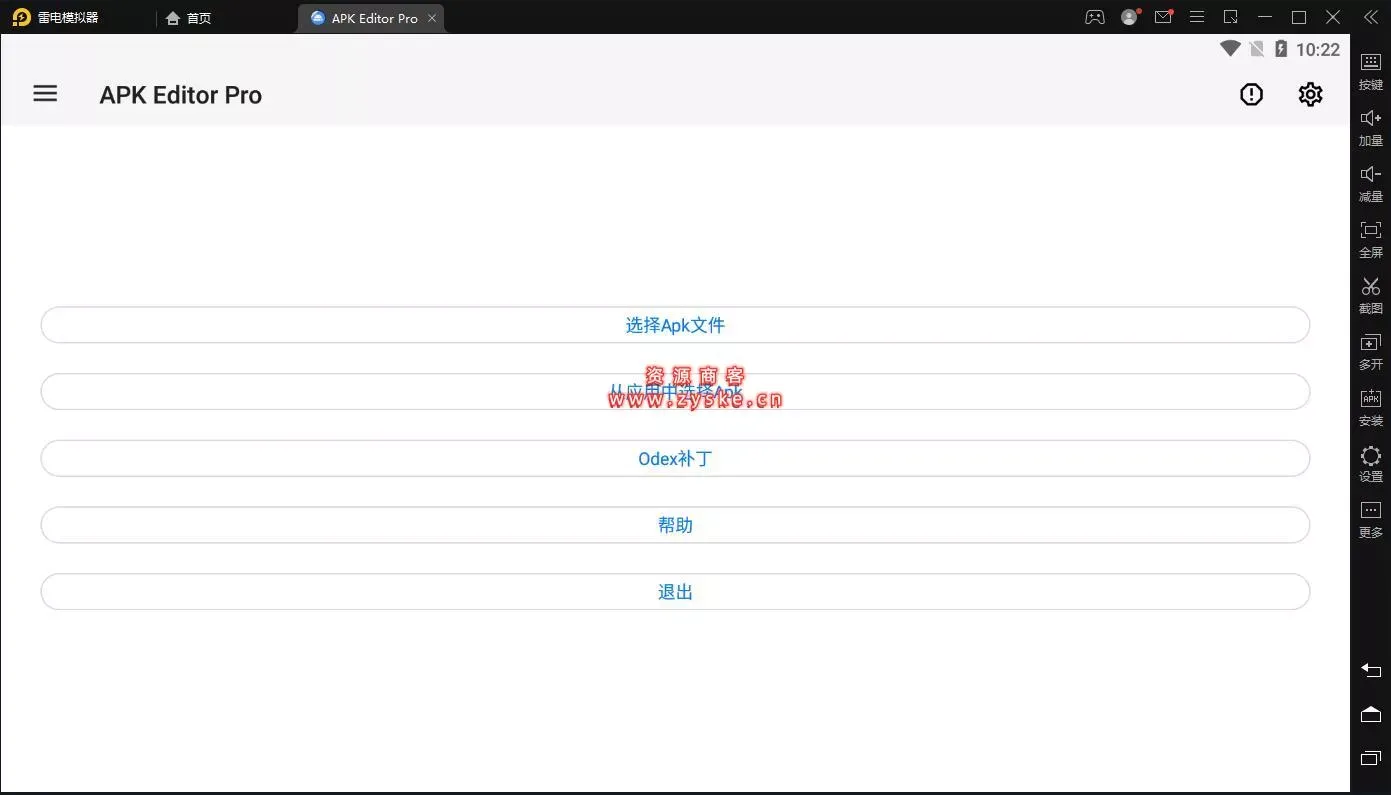Image resolution: width=1391 pixels, height=795 pixels.
Task: Open the hamburger navigation menu
Action: click(45, 94)
